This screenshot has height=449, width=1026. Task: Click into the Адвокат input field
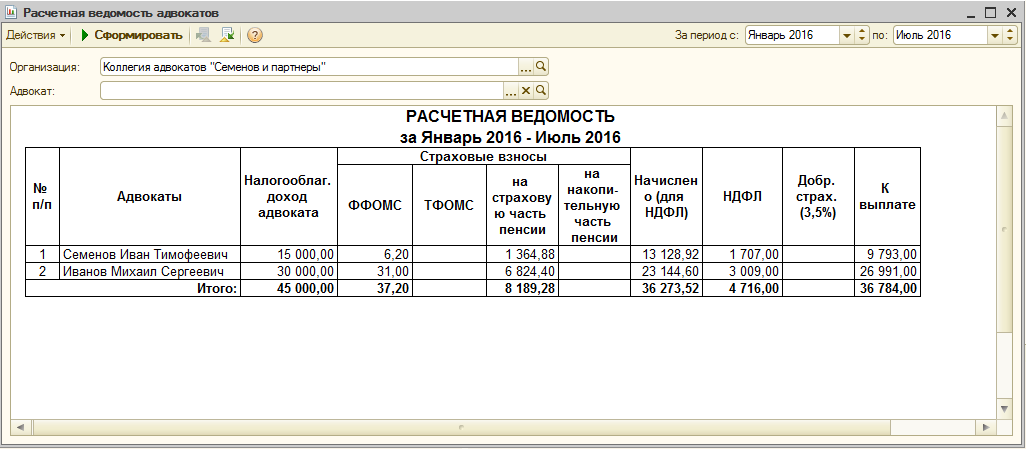[302, 90]
